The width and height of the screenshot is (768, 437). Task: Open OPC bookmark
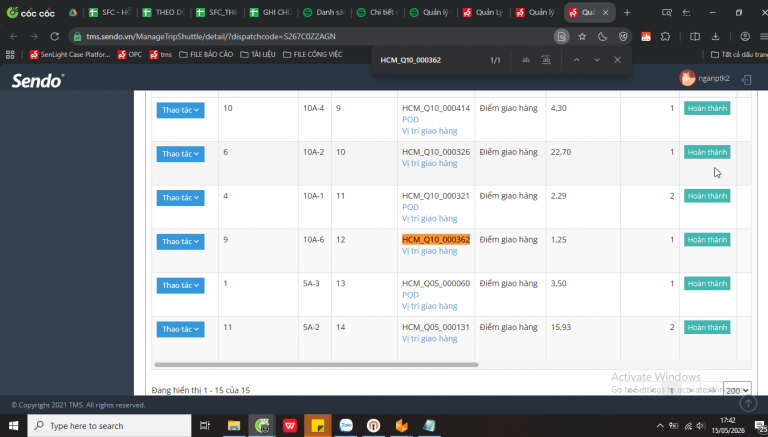pos(130,54)
